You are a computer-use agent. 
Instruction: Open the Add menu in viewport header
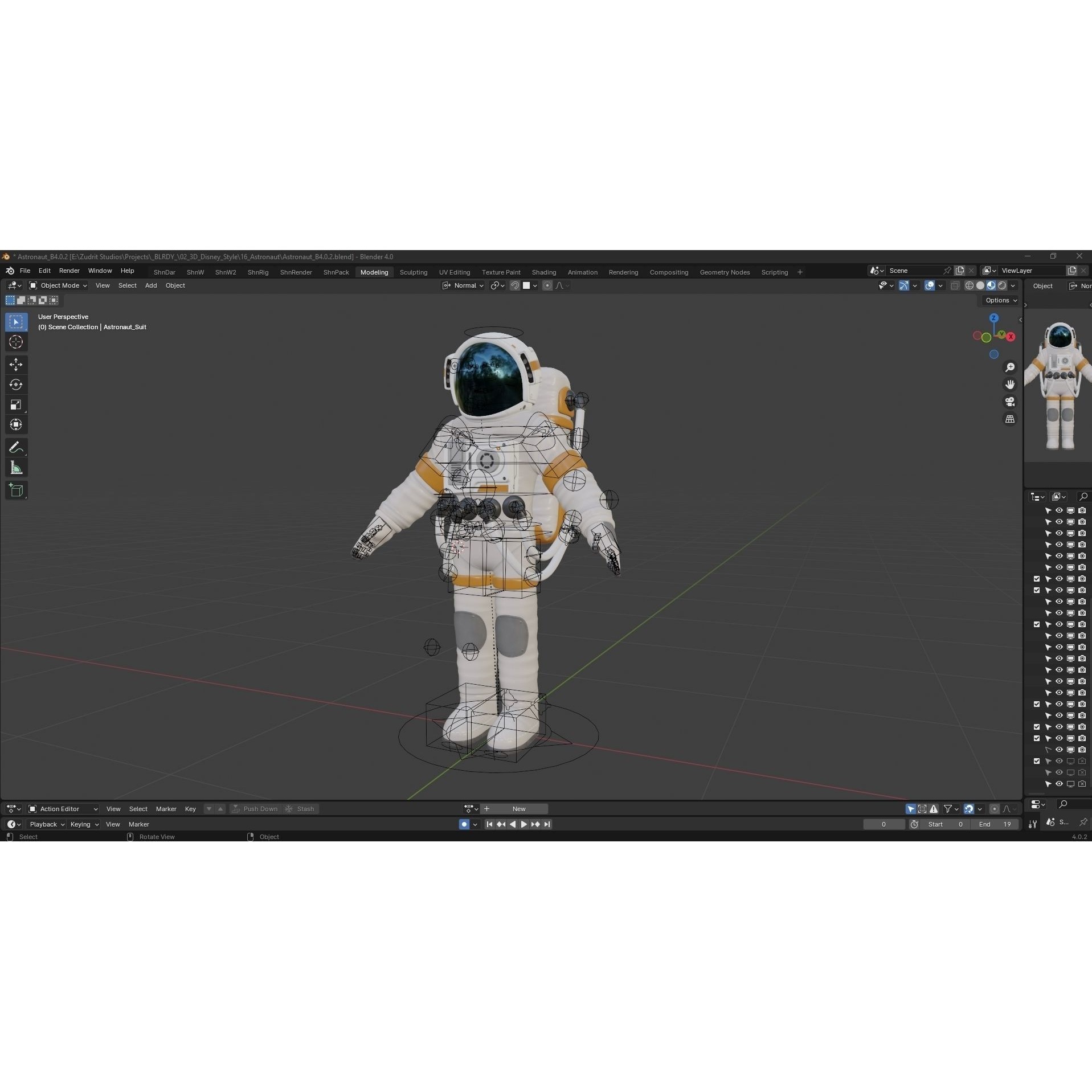pyautogui.click(x=151, y=285)
